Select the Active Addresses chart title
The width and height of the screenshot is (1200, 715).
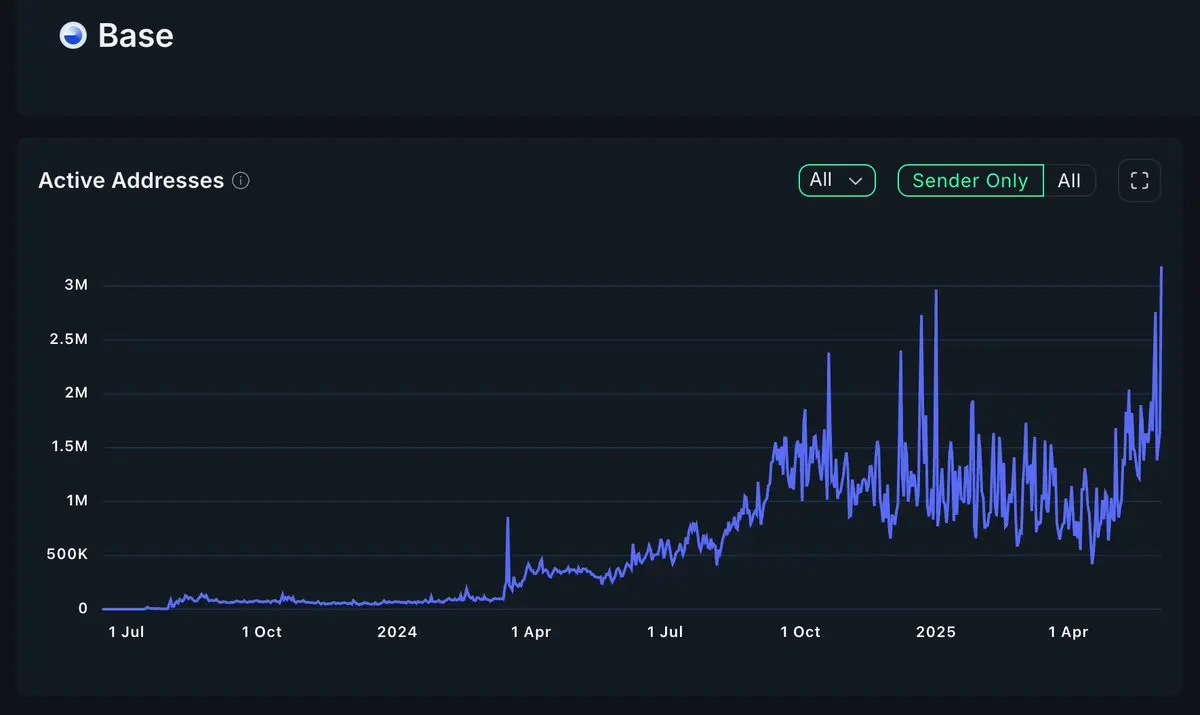pos(130,181)
